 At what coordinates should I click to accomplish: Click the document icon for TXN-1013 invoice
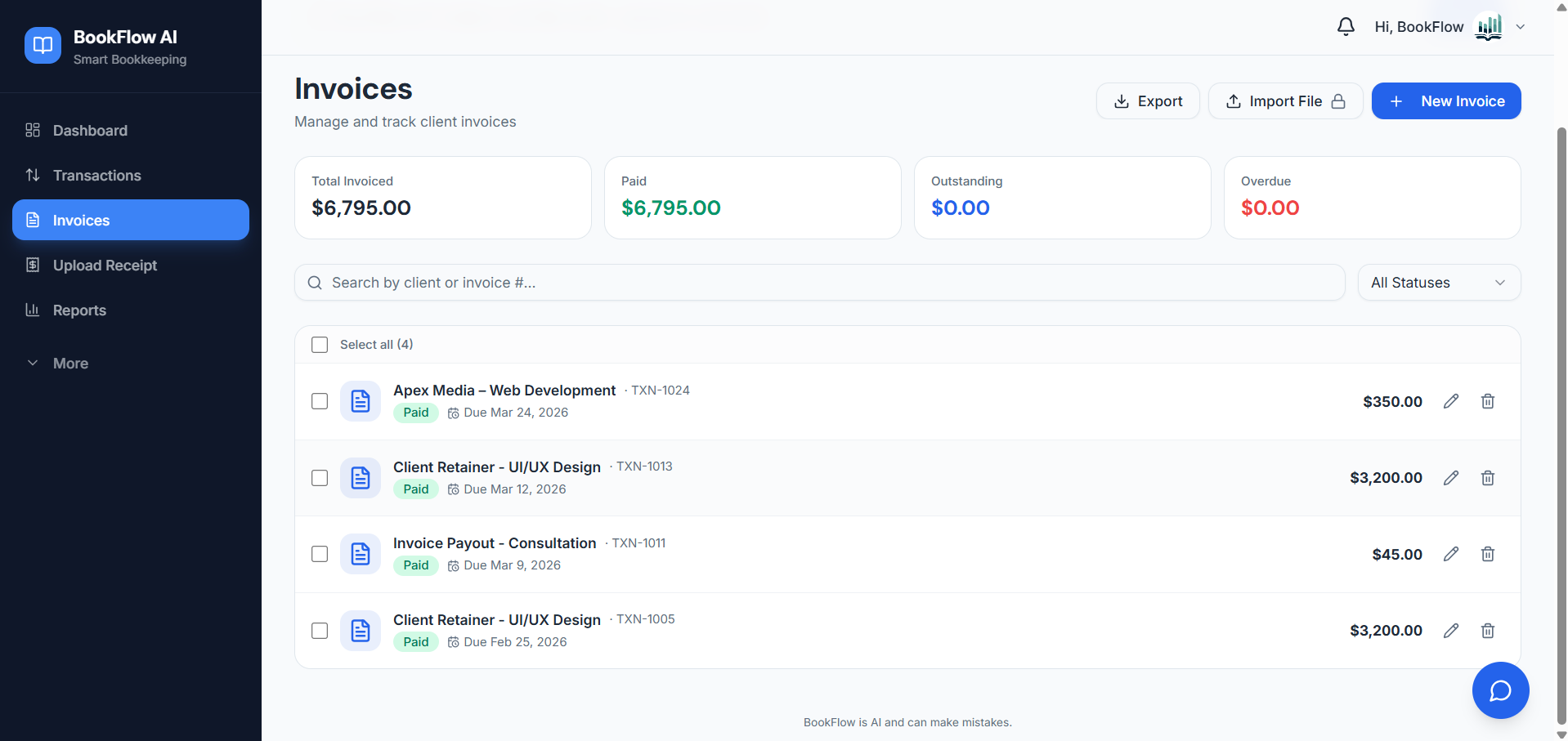point(361,478)
